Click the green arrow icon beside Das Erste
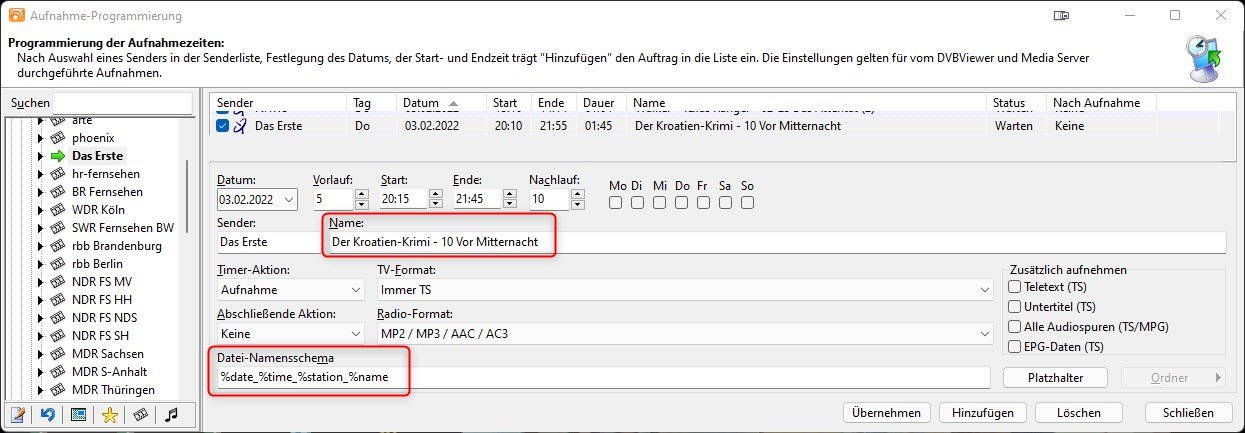 [58, 156]
